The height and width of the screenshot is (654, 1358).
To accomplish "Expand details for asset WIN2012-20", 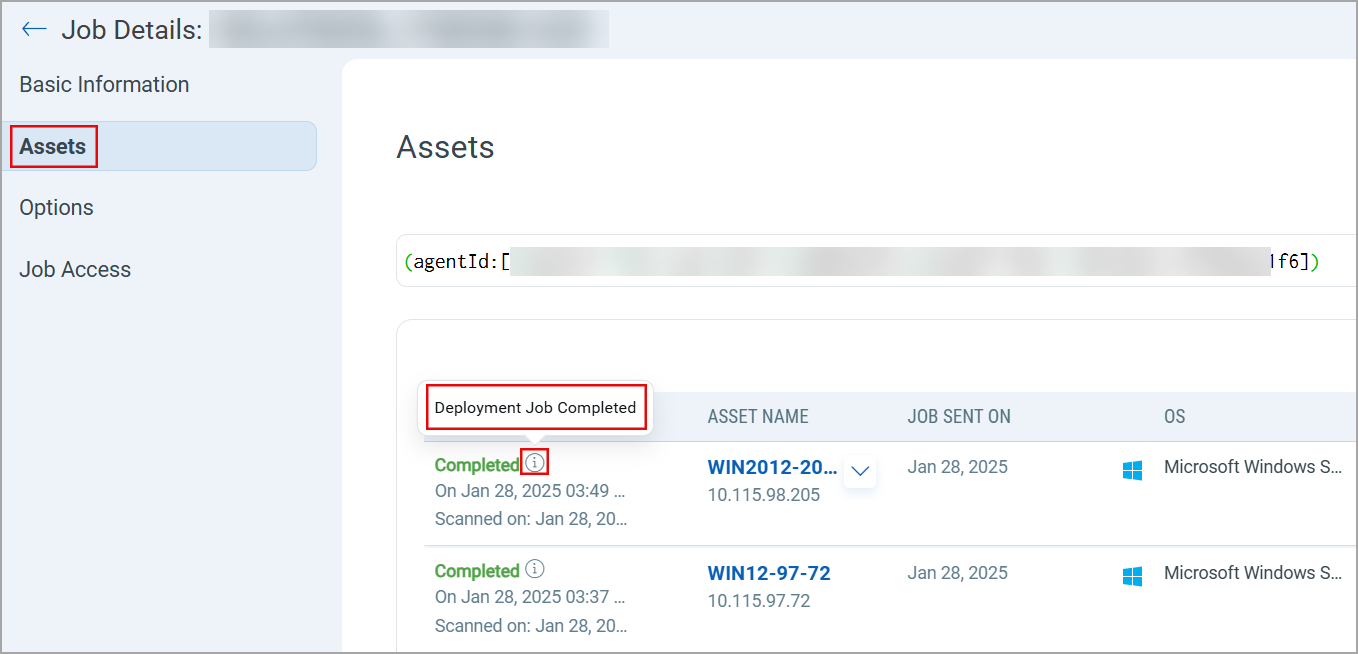I will [860, 470].
